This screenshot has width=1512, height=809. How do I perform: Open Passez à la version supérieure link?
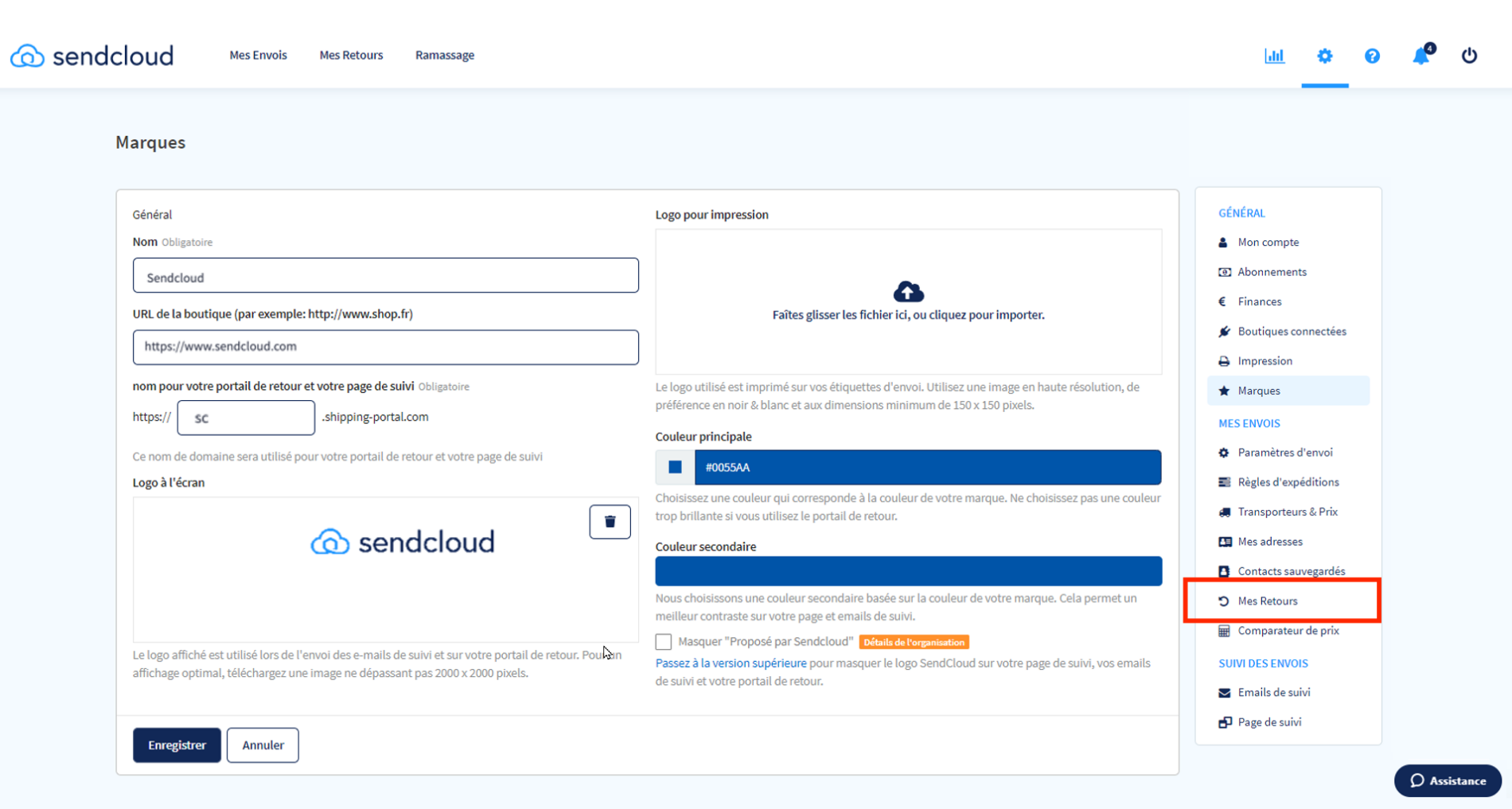coord(731,663)
